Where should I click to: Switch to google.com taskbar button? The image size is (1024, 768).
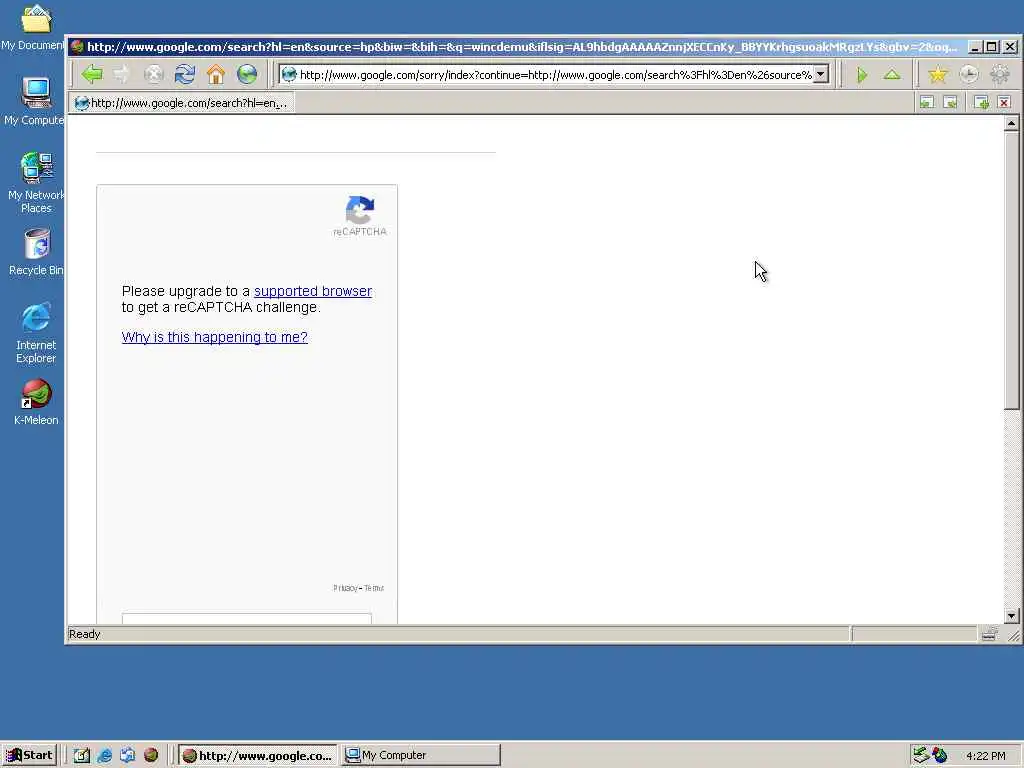257,756
